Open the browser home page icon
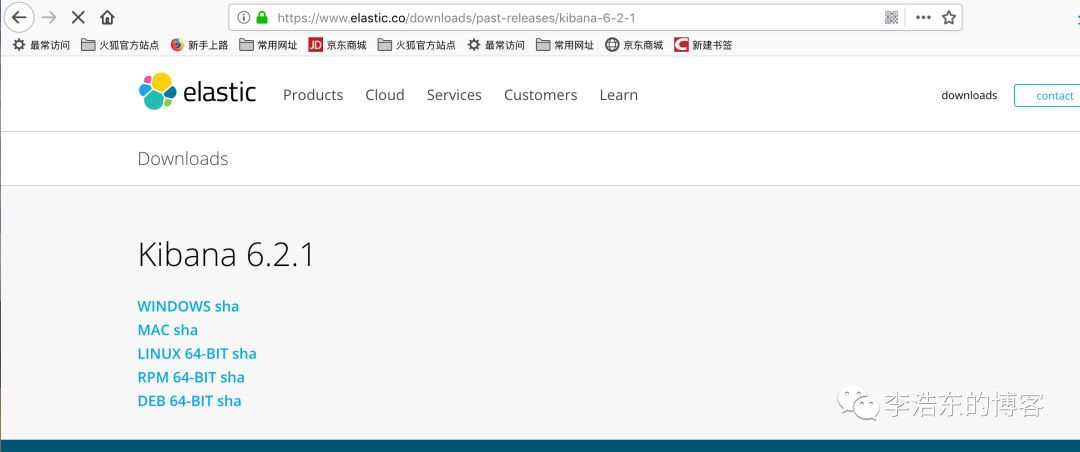The image size is (1080, 452). [107, 17]
